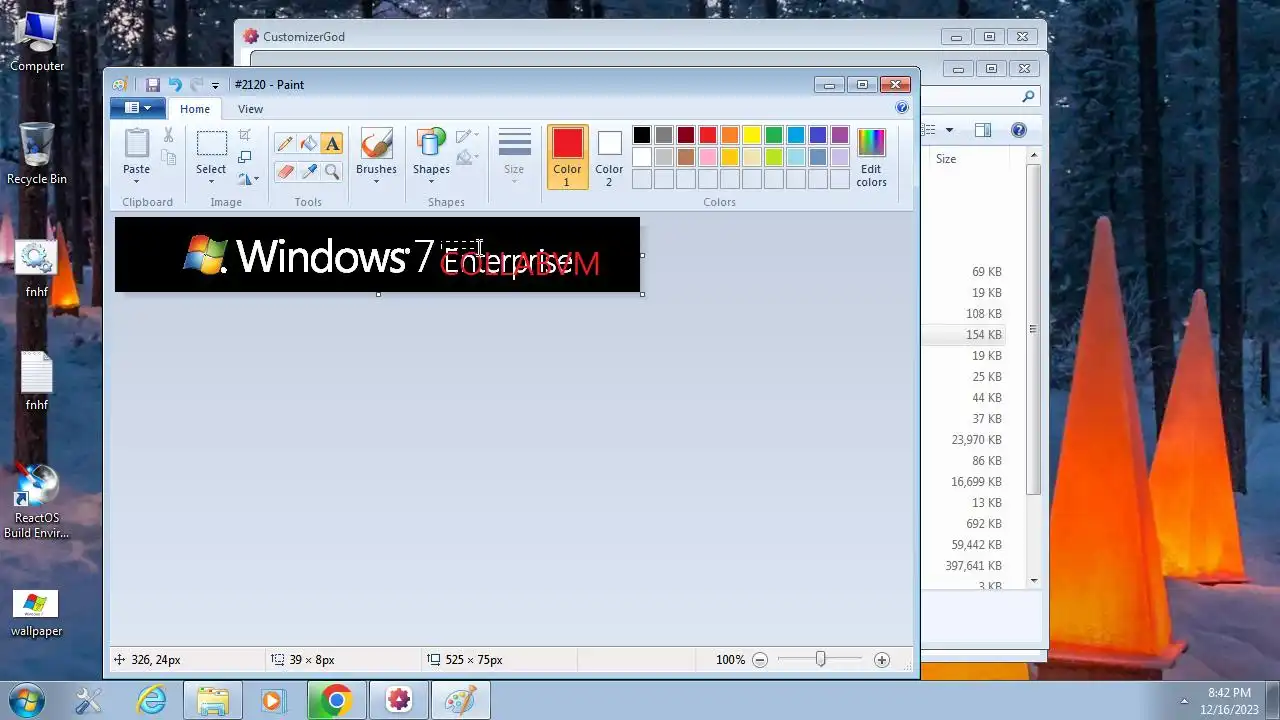Click the Redo arrow in quick access toolbar

[197, 85]
